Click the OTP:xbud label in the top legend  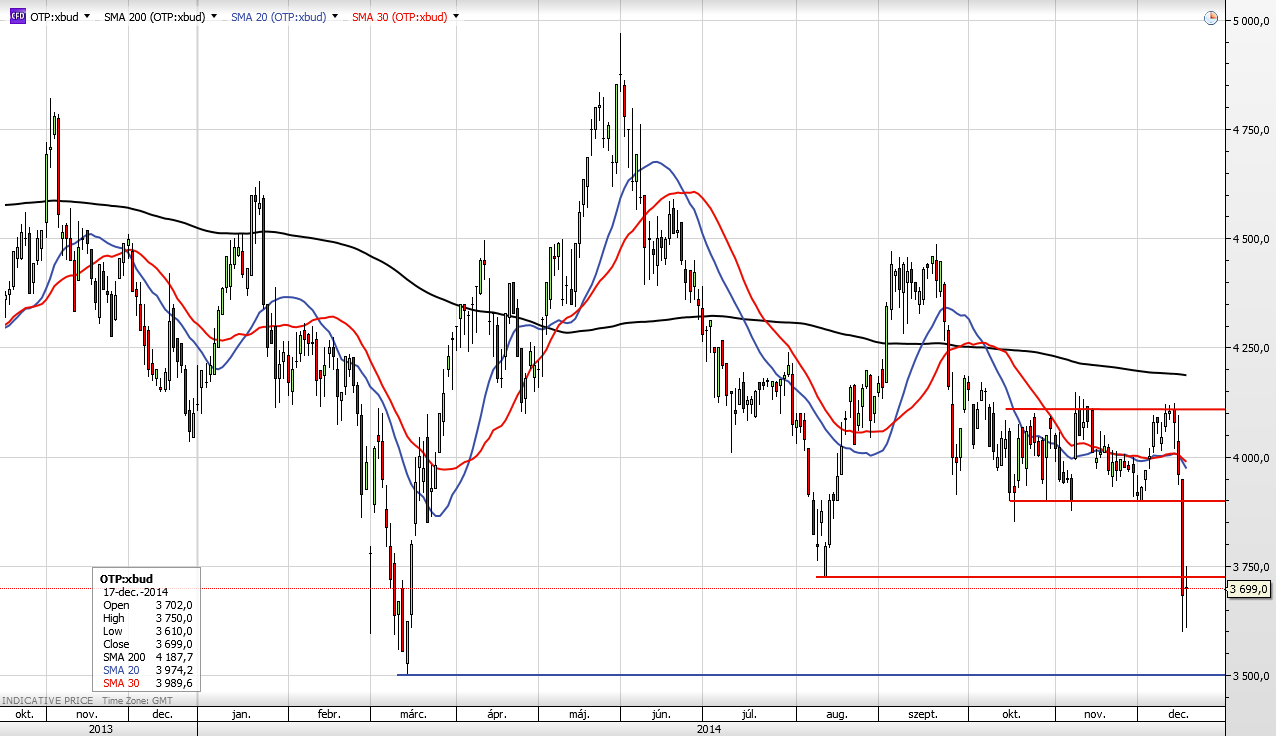(x=54, y=17)
